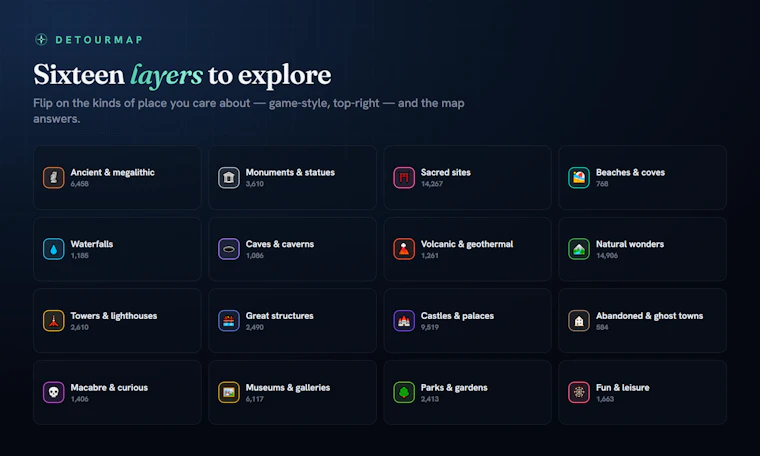Select the 'Natural wonders' label

click(x=630, y=244)
